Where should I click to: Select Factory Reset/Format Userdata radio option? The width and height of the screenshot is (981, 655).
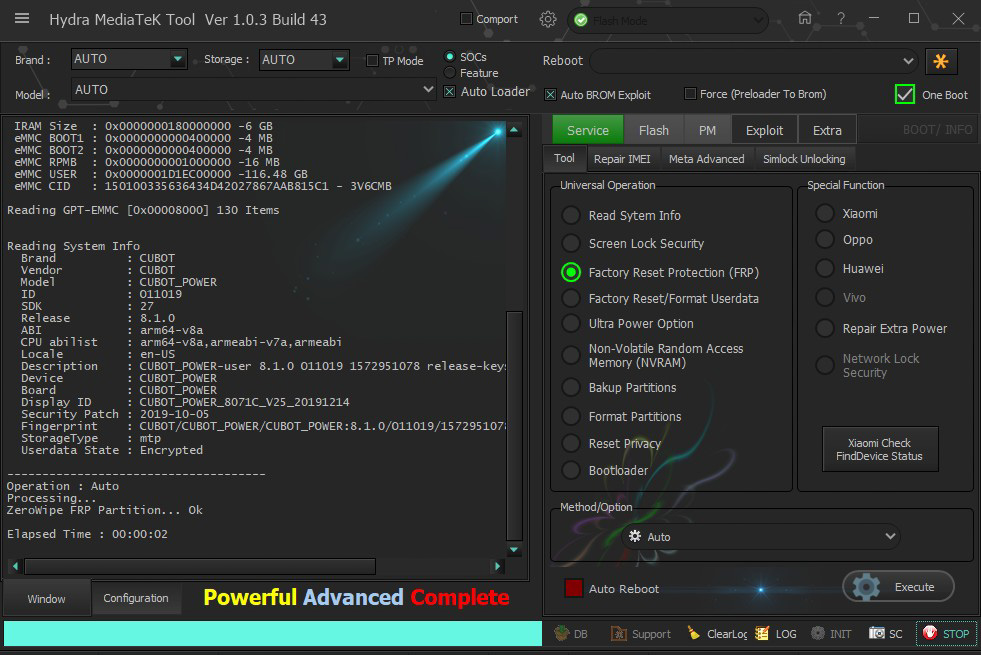click(x=571, y=298)
